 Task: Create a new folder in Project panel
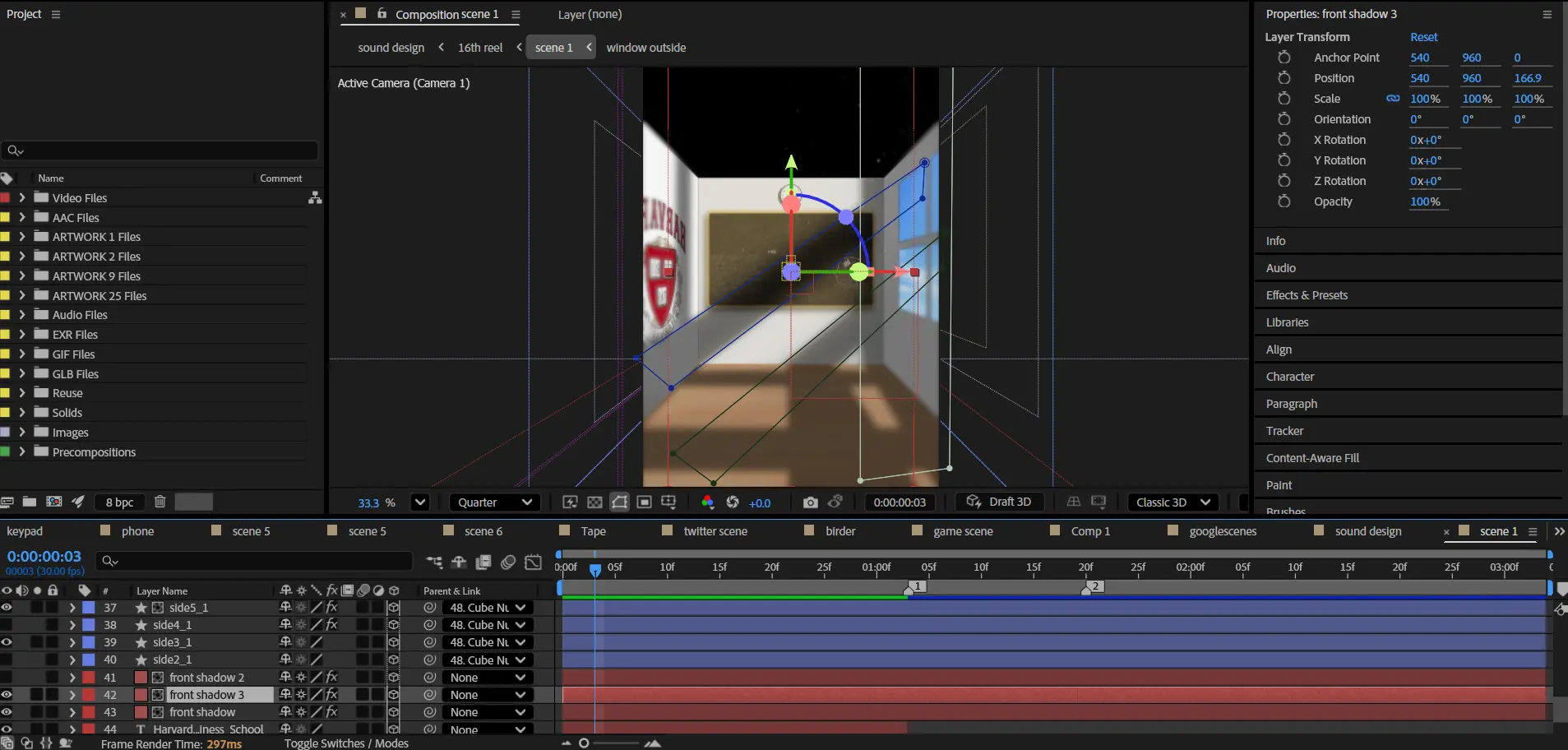tap(30, 502)
